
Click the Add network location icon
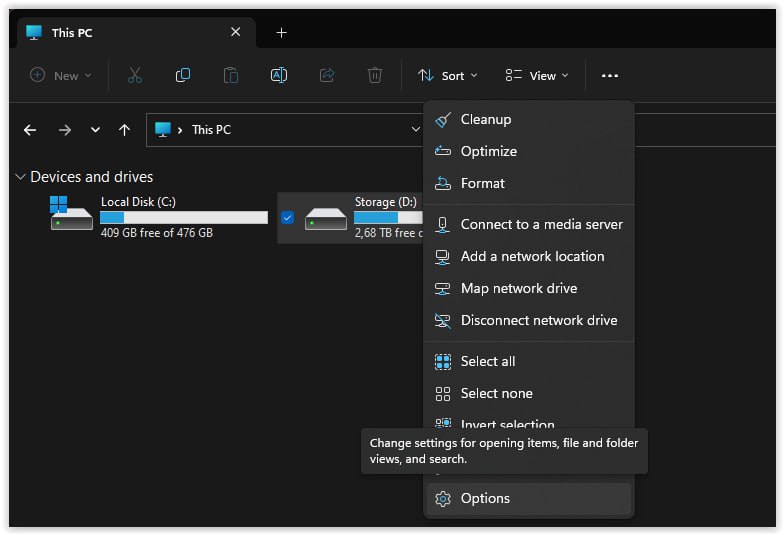pos(442,257)
